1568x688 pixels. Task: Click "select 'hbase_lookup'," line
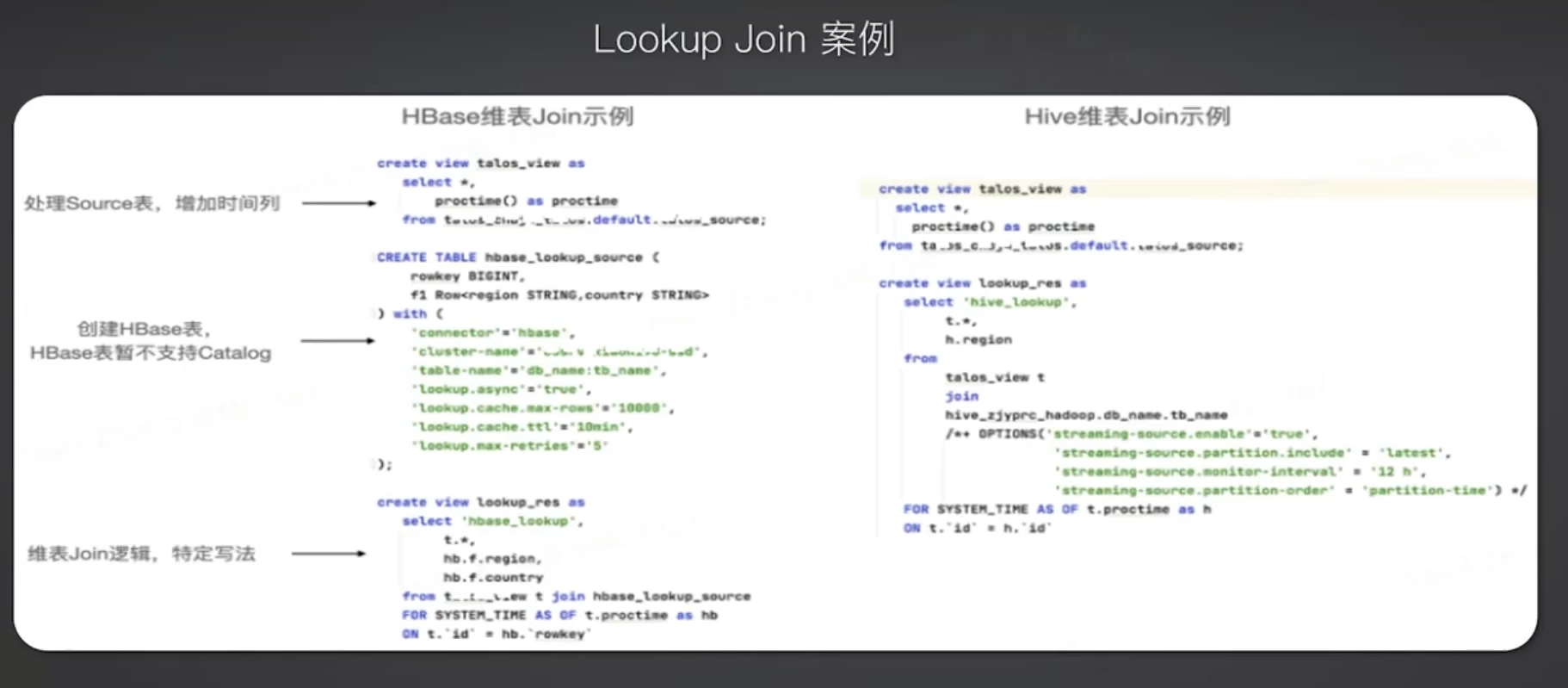pos(492,521)
